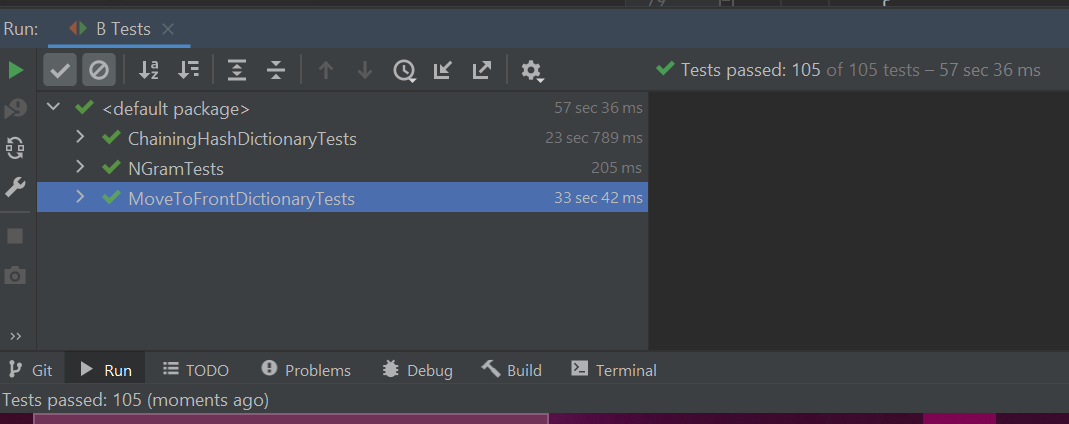Rerun tests with the green play icon
The height and width of the screenshot is (424, 1069).
[16, 70]
